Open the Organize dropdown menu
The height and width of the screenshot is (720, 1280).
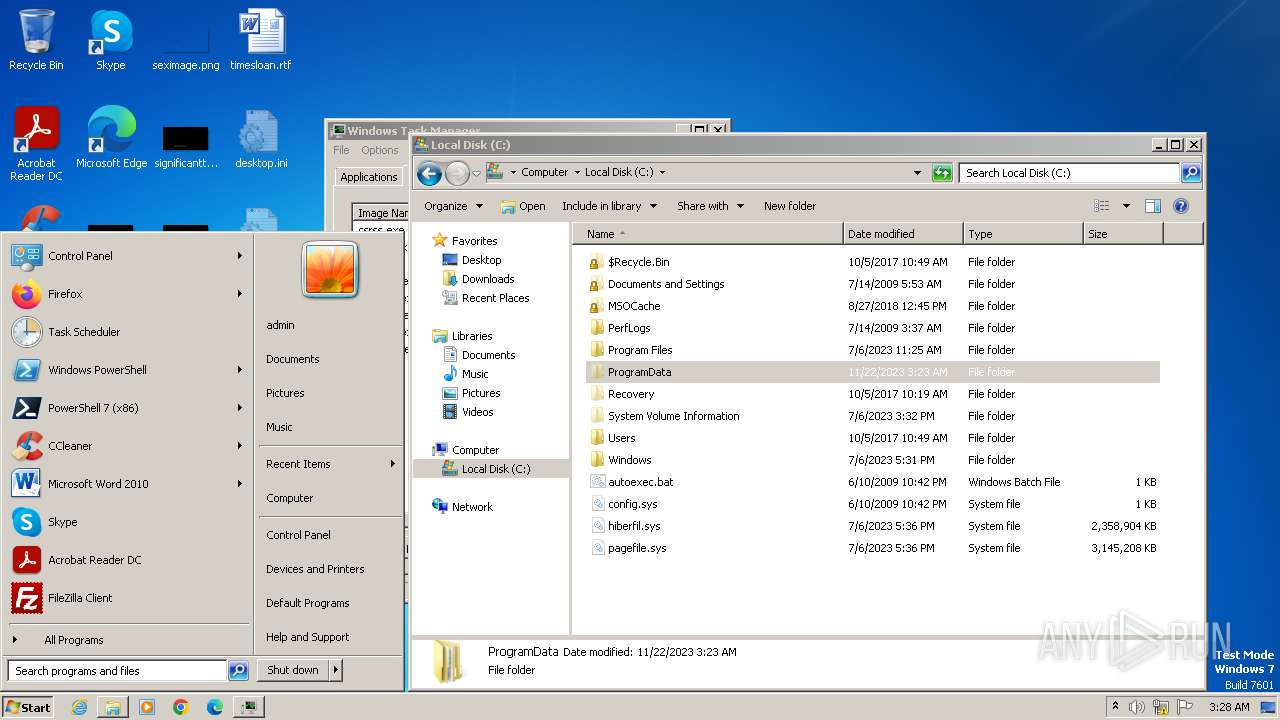pyautogui.click(x=453, y=206)
